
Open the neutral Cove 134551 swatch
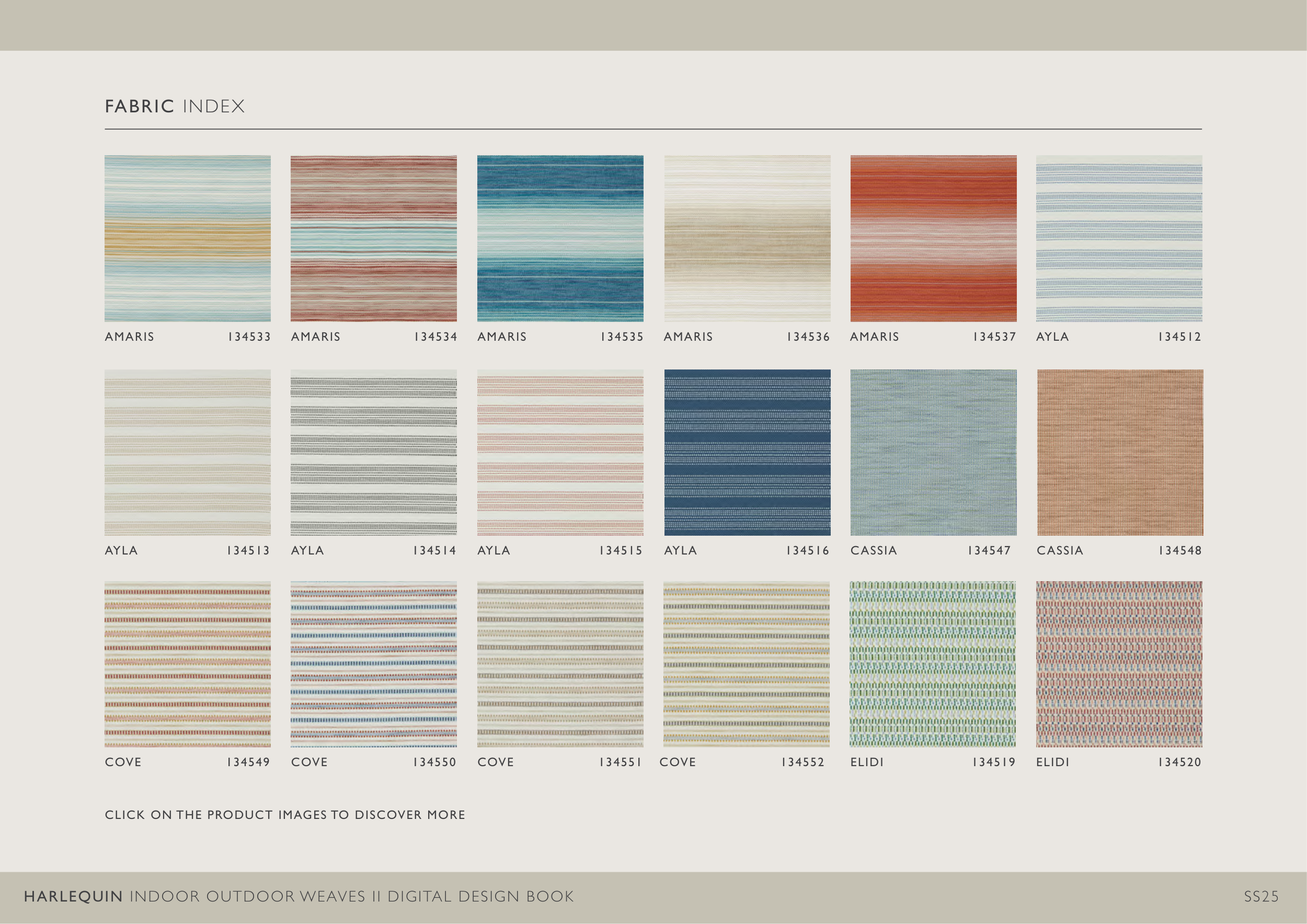[x=560, y=664]
